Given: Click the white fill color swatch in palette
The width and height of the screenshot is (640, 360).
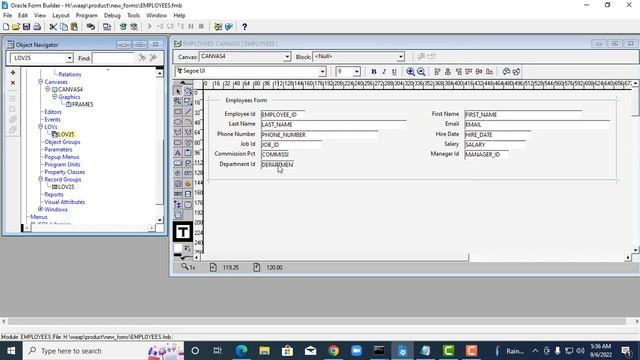Looking at the screenshot, I should (178, 248).
